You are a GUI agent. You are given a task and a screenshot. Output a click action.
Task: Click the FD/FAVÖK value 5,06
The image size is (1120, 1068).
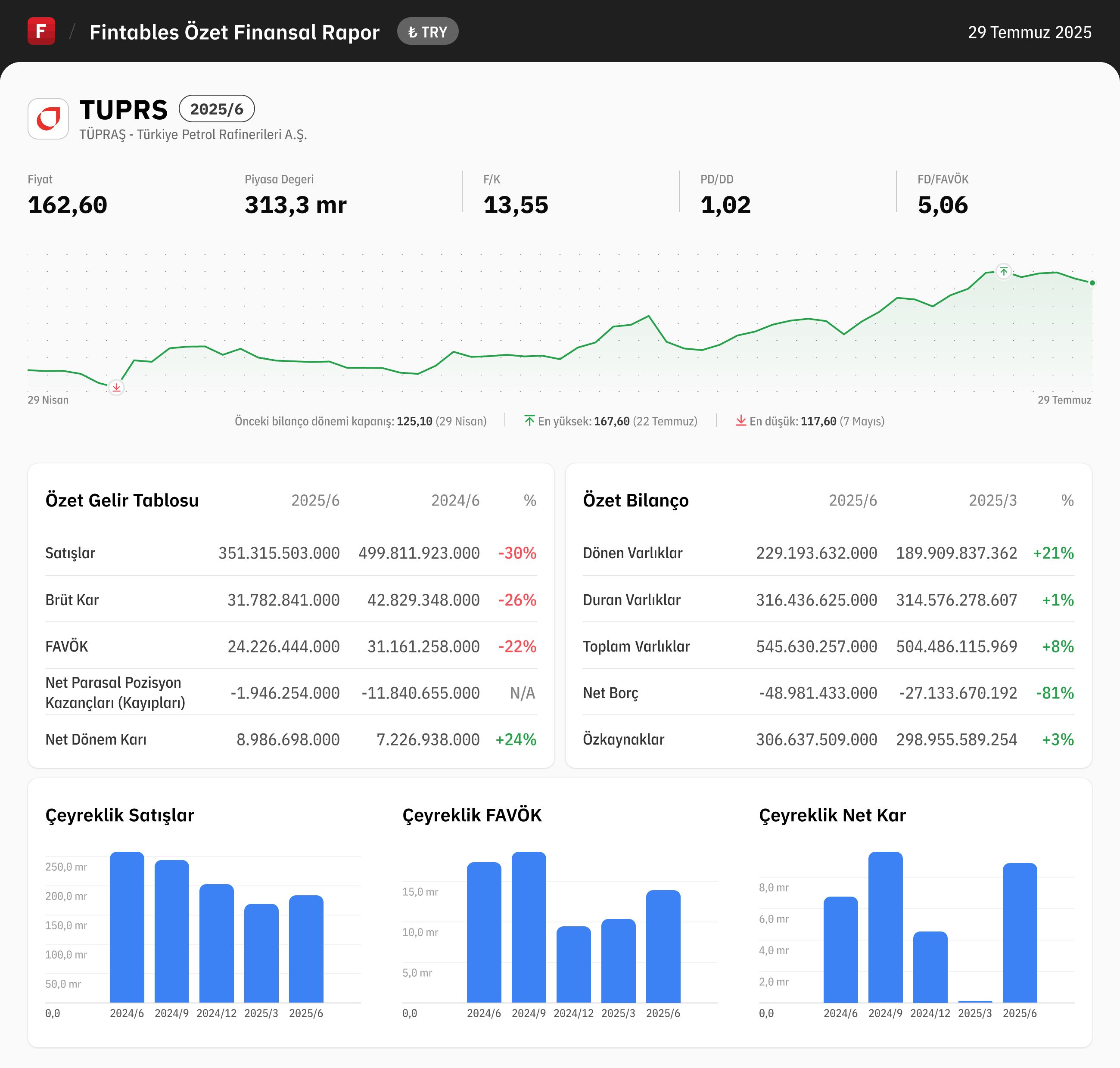943,205
